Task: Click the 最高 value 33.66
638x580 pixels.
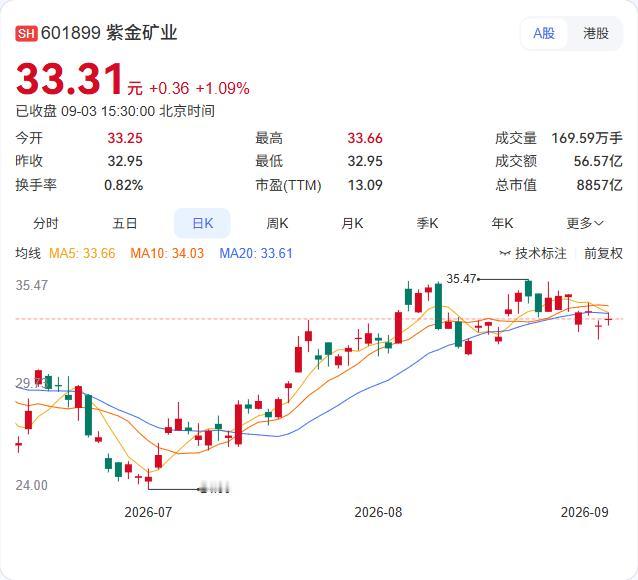Action: (365, 138)
